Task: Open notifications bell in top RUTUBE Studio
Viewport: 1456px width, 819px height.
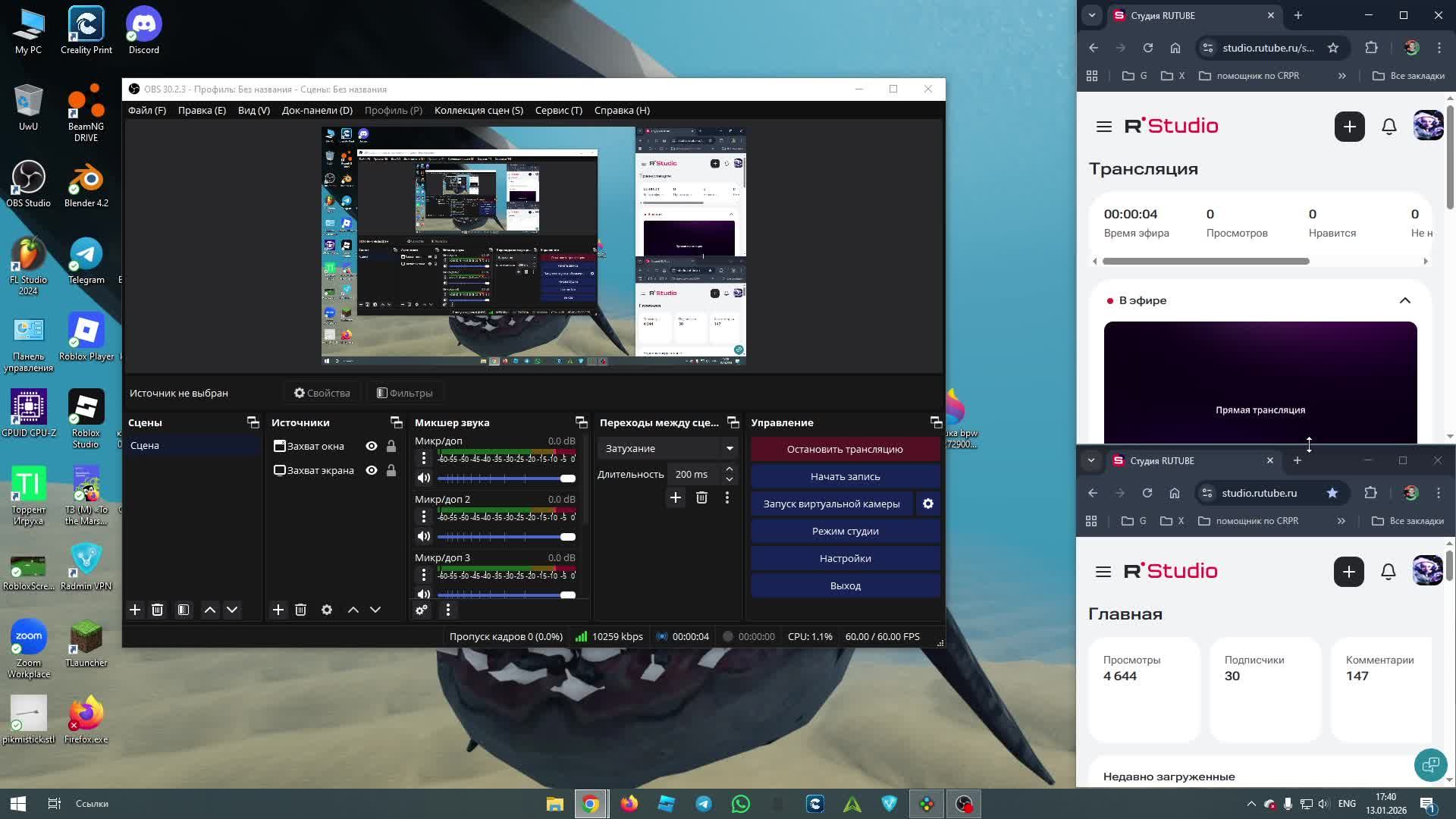Action: (1389, 127)
